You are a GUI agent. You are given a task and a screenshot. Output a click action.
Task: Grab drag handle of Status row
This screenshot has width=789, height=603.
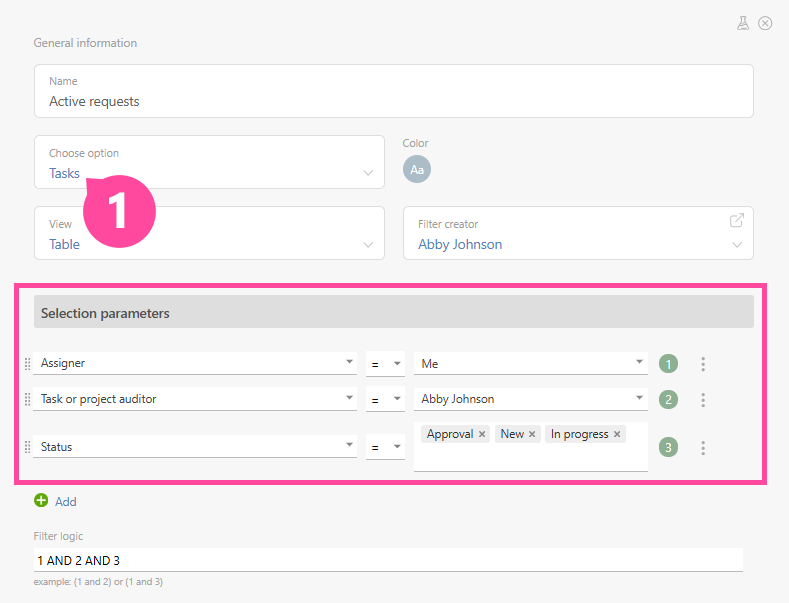(27, 447)
